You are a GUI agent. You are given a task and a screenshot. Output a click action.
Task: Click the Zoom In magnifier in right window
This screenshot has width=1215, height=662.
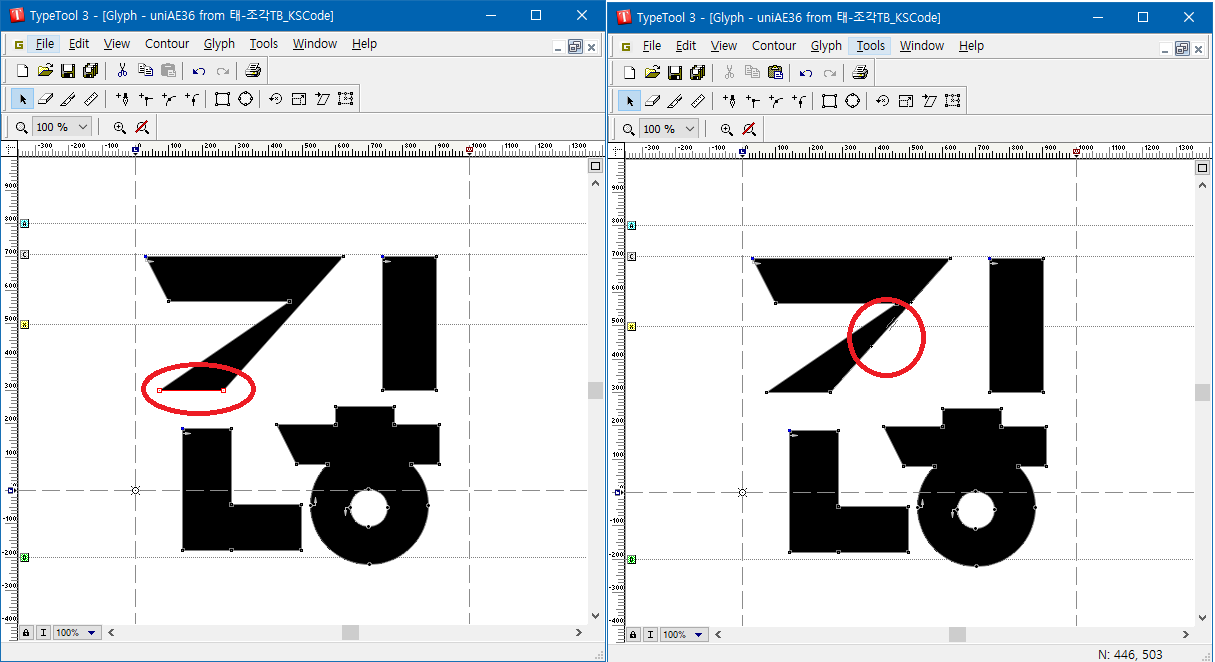[726, 129]
